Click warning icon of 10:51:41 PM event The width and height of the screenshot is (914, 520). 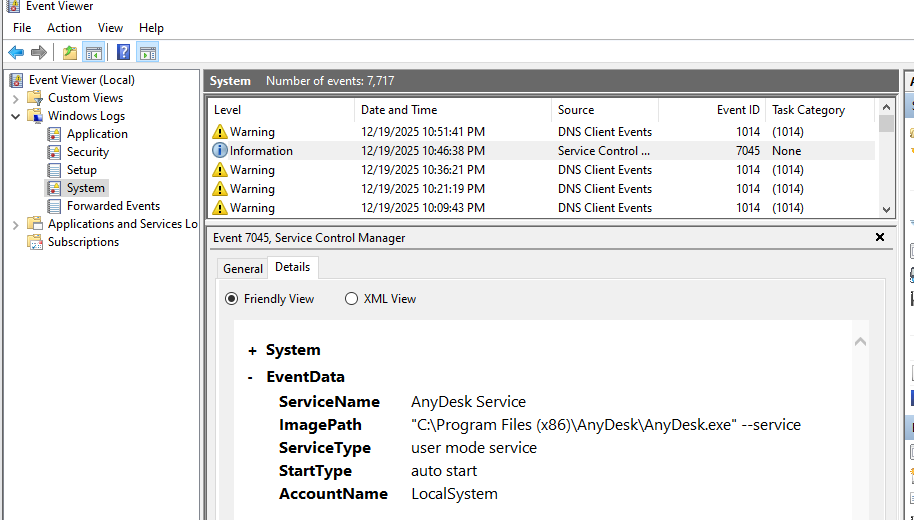220,132
